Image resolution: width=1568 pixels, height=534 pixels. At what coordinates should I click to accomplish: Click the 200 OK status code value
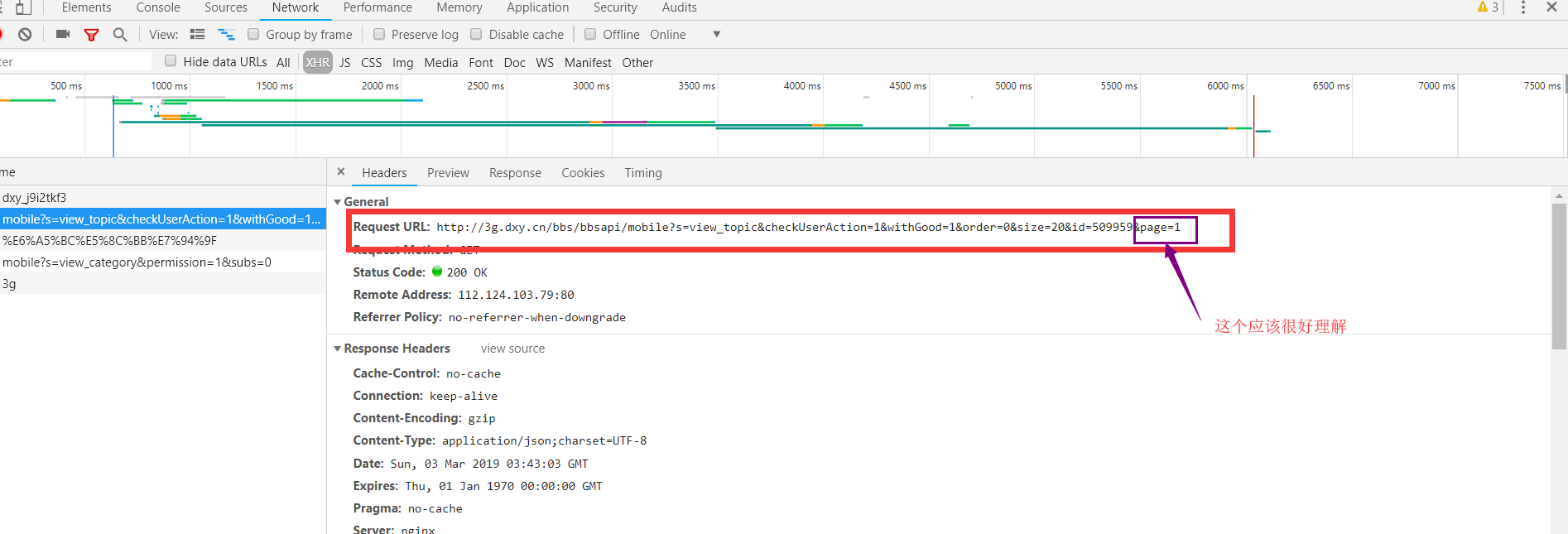coord(467,272)
